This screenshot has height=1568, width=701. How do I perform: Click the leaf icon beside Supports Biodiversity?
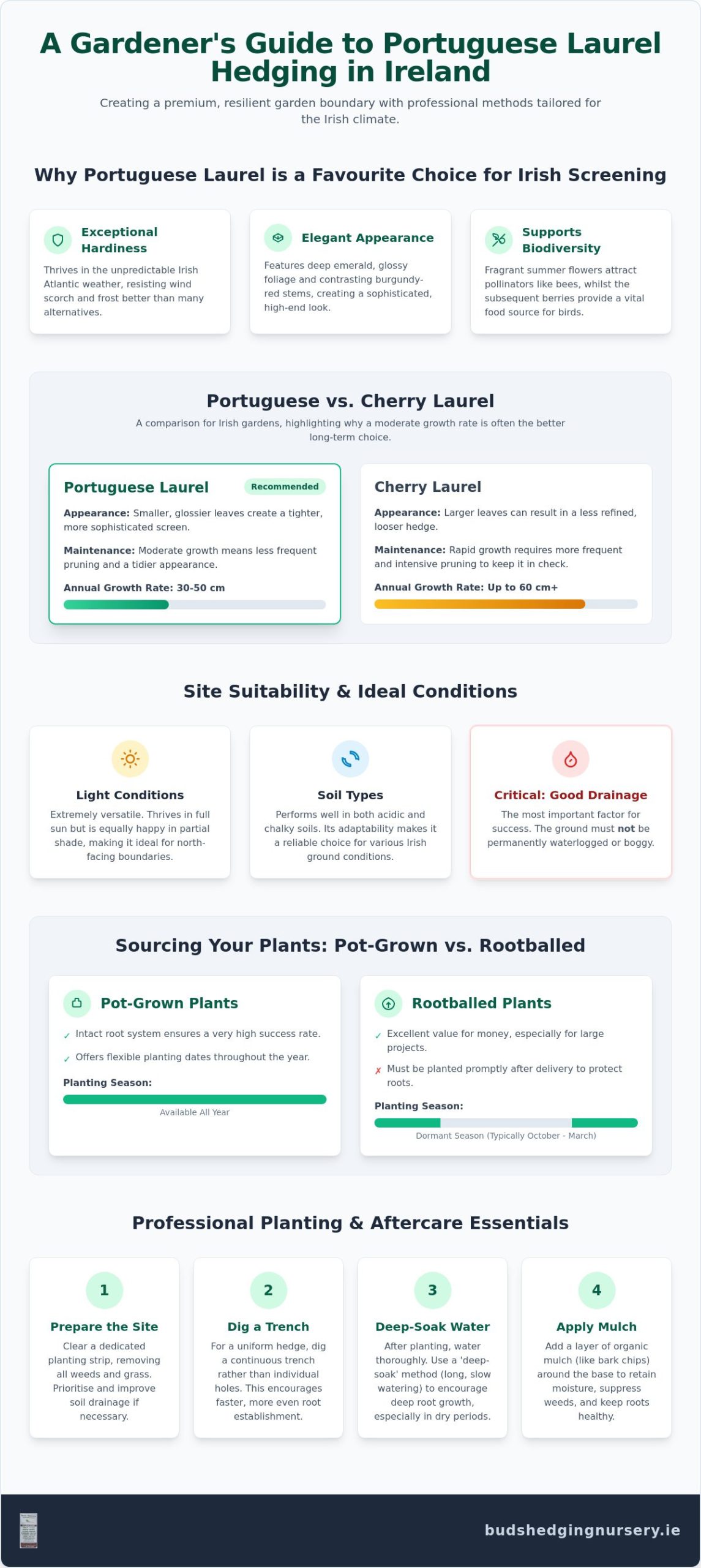(x=498, y=239)
